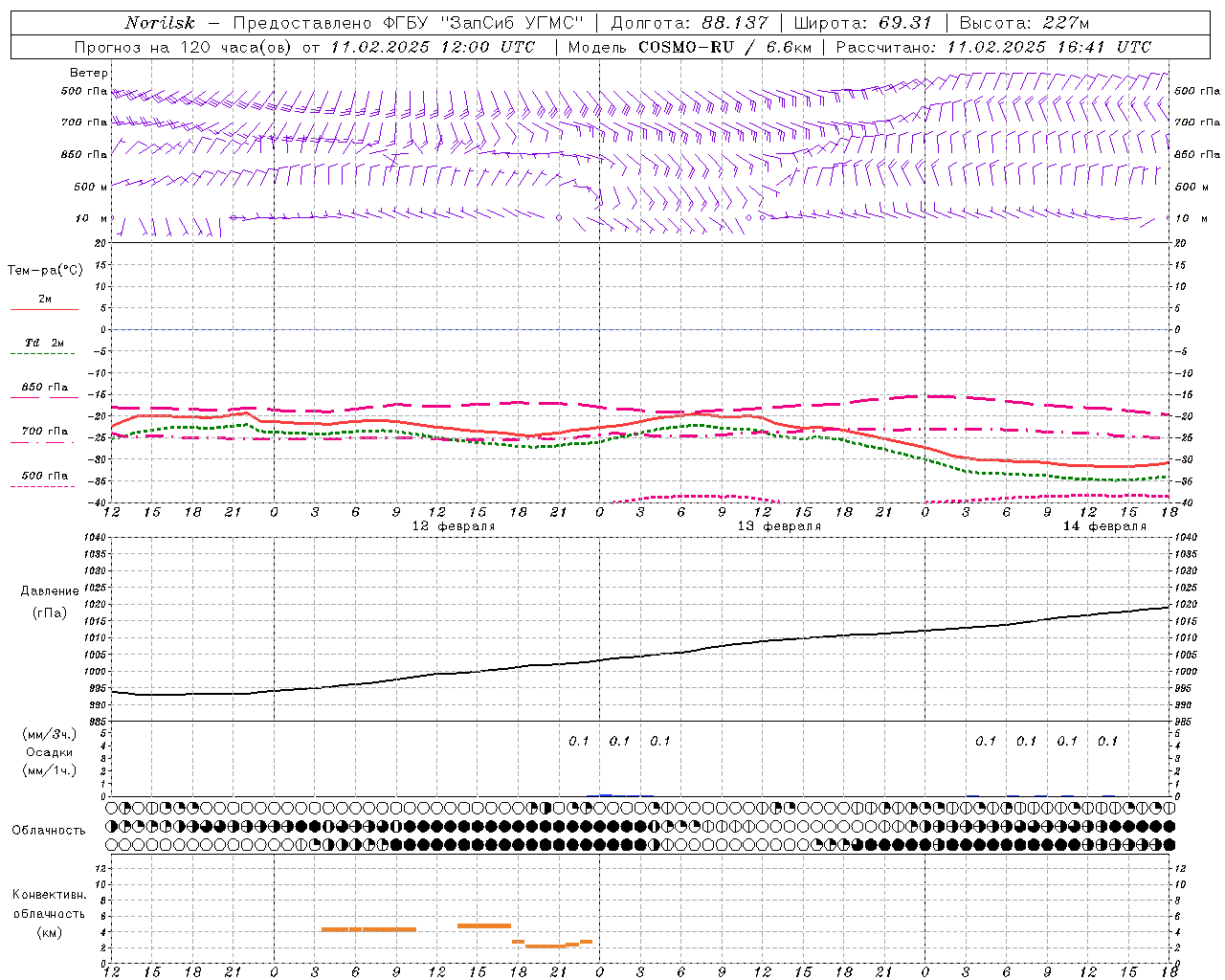1225x980 pixels.
Task: Select the 'Прогноз на 120 часа(ов)' forecast text
Action: click(185, 47)
